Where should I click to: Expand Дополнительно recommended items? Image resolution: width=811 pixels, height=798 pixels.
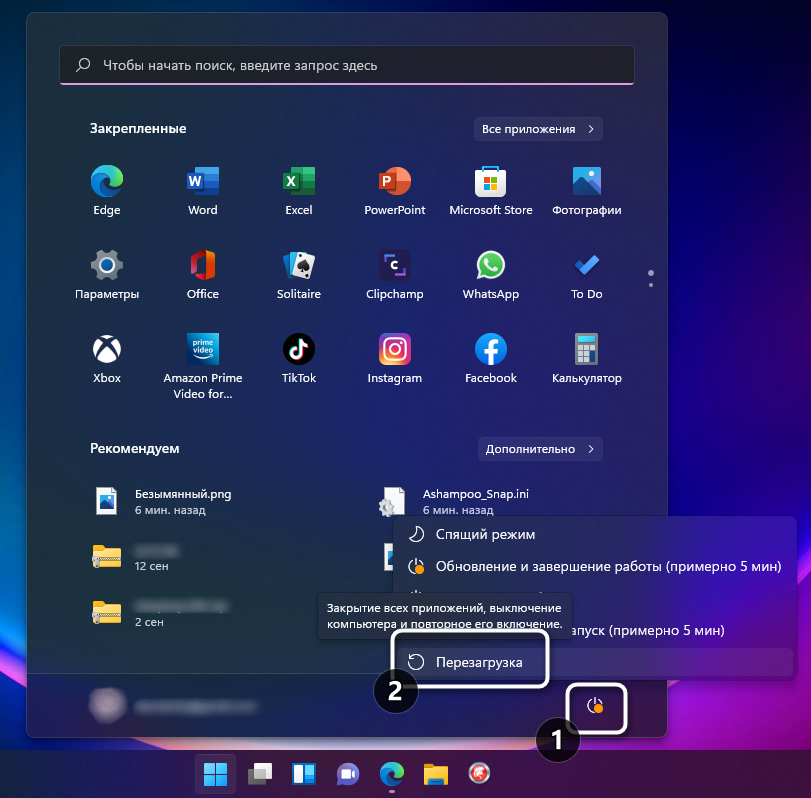[x=540, y=449]
